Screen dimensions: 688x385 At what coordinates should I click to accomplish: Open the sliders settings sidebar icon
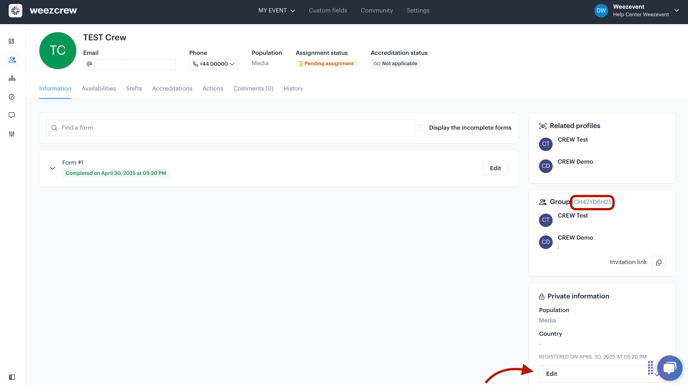(12, 134)
